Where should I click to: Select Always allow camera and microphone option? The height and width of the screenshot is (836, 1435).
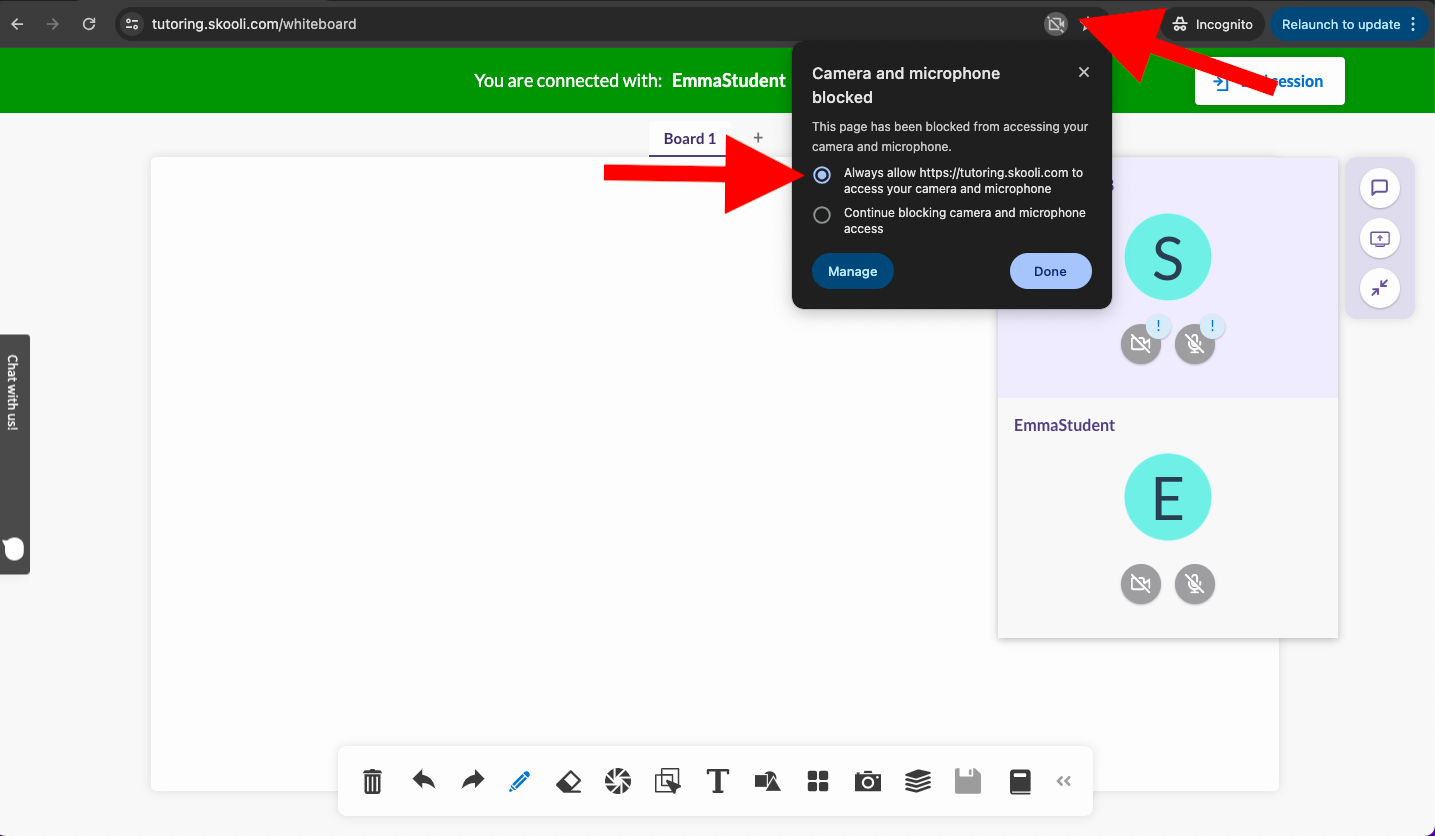[x=822, y=175]
